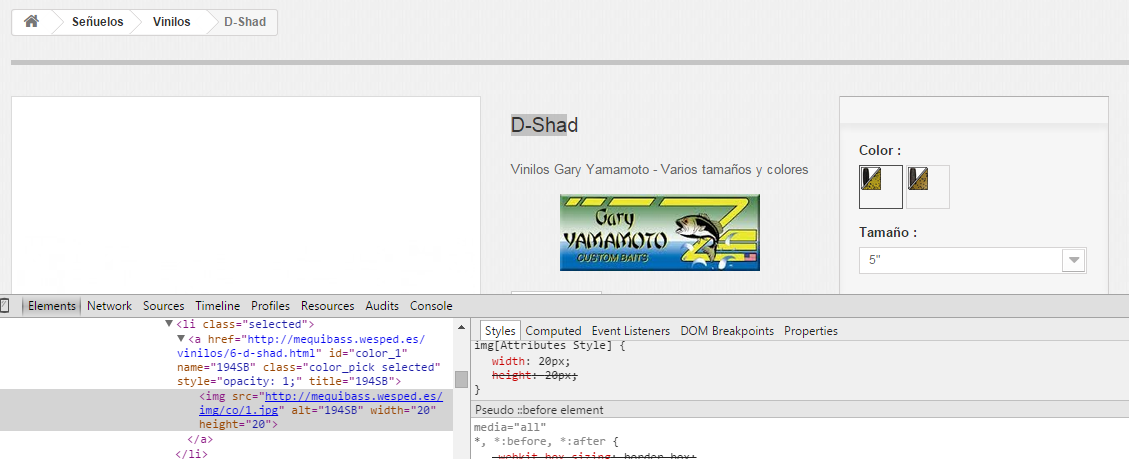Switch to the Network panel
Viewport: 1129px width, 459px height.
pos(109,306)
